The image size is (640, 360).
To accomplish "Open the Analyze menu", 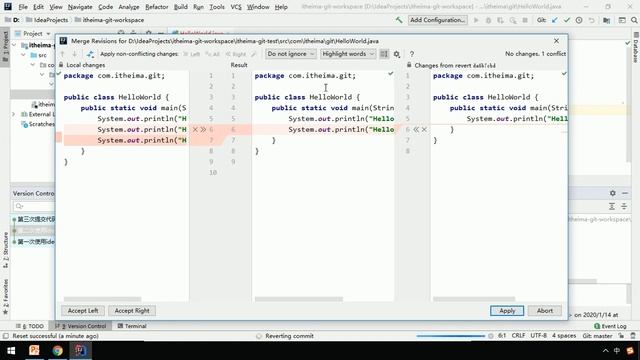I will [129, 7].
